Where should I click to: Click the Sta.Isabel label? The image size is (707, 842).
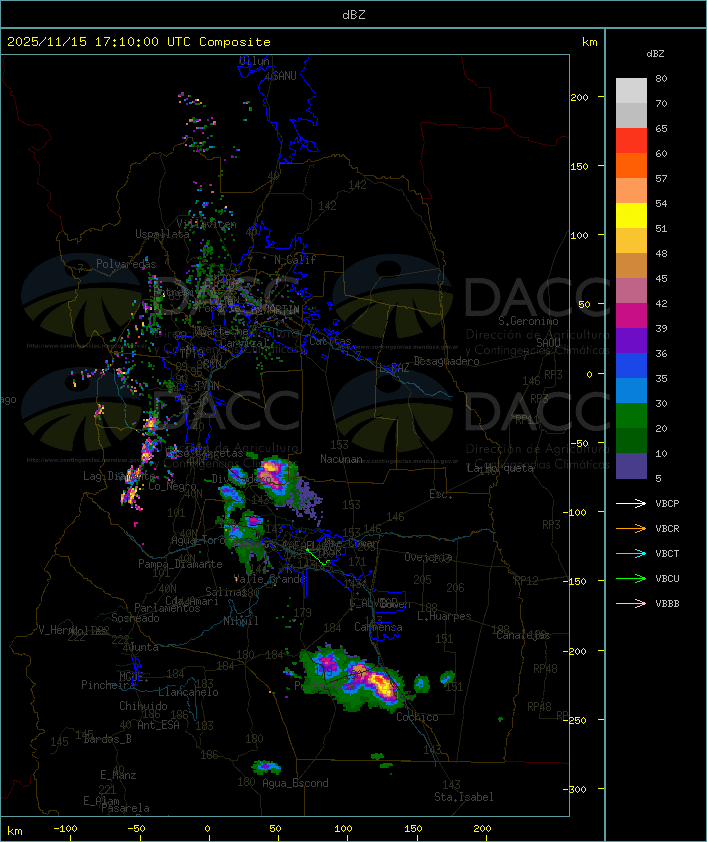464,797
